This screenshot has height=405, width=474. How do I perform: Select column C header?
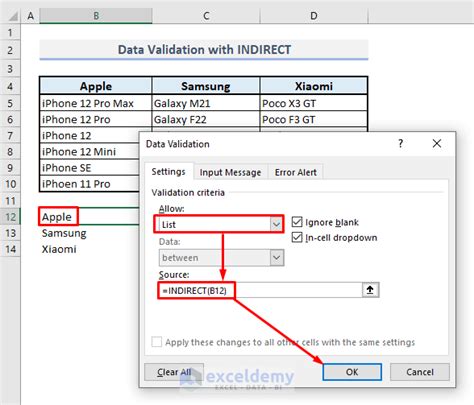[x=206, y=16]
